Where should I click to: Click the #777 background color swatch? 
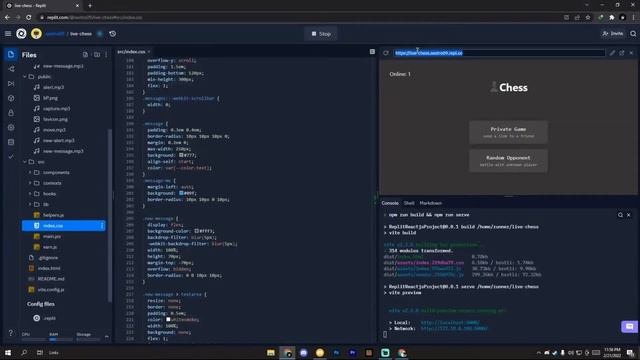point(181,155)
